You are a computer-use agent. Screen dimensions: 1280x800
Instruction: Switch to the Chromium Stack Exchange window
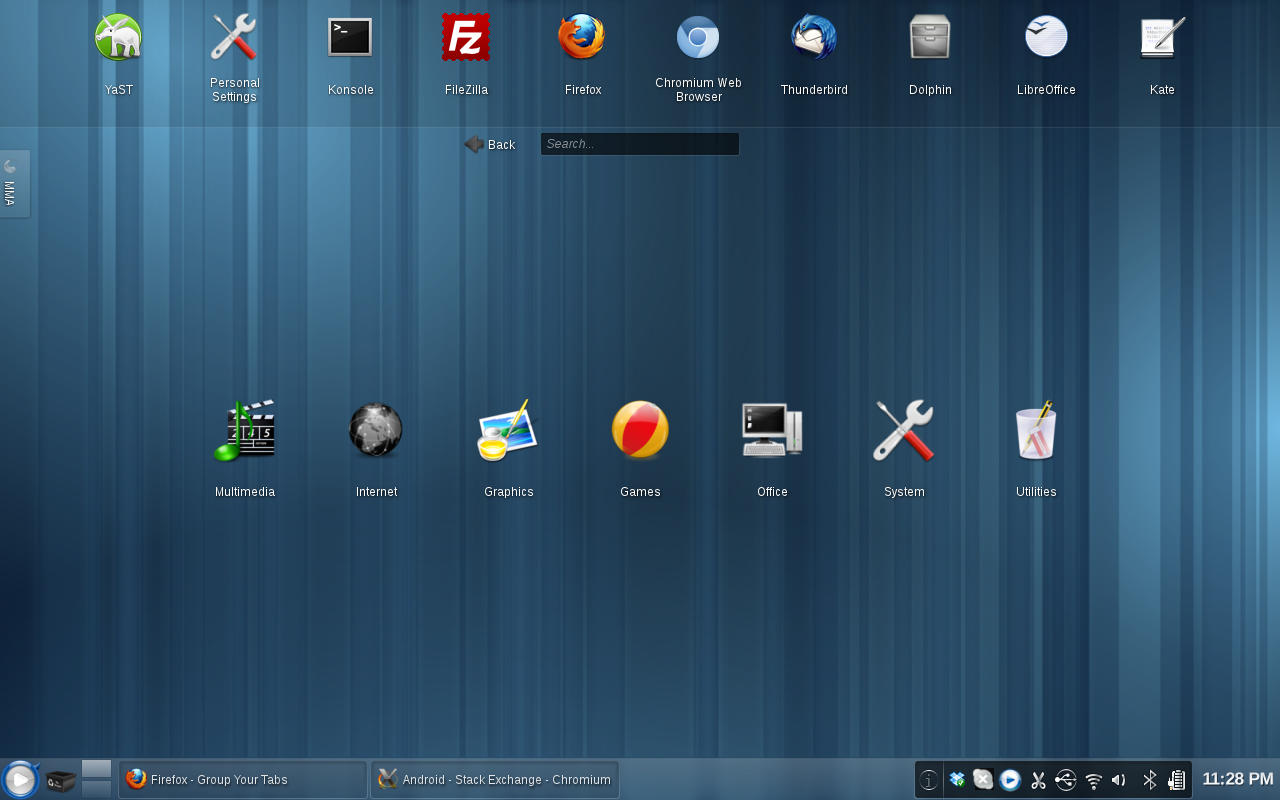coord(494,779)
